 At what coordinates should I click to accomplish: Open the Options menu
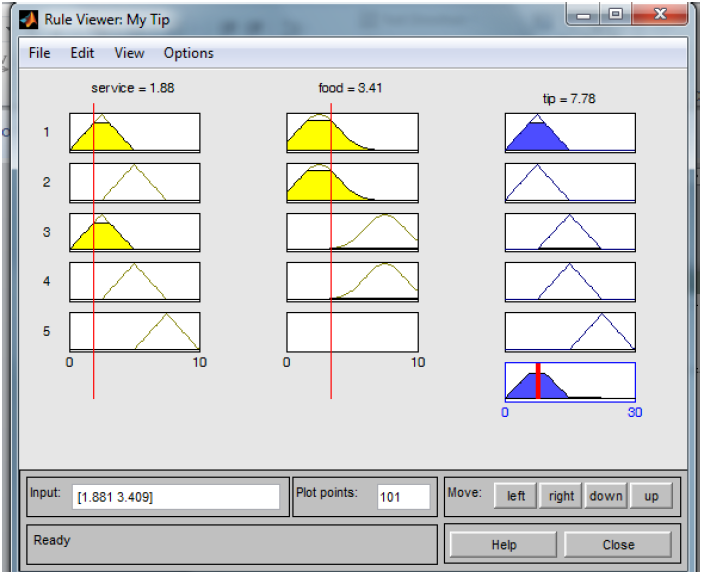189,53
